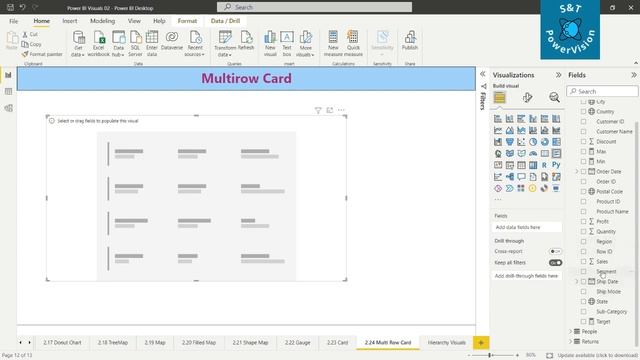Viewport: 640px width, 360px height.
Task: Click Update available link in status bar
Action: (x=598, y=356)
